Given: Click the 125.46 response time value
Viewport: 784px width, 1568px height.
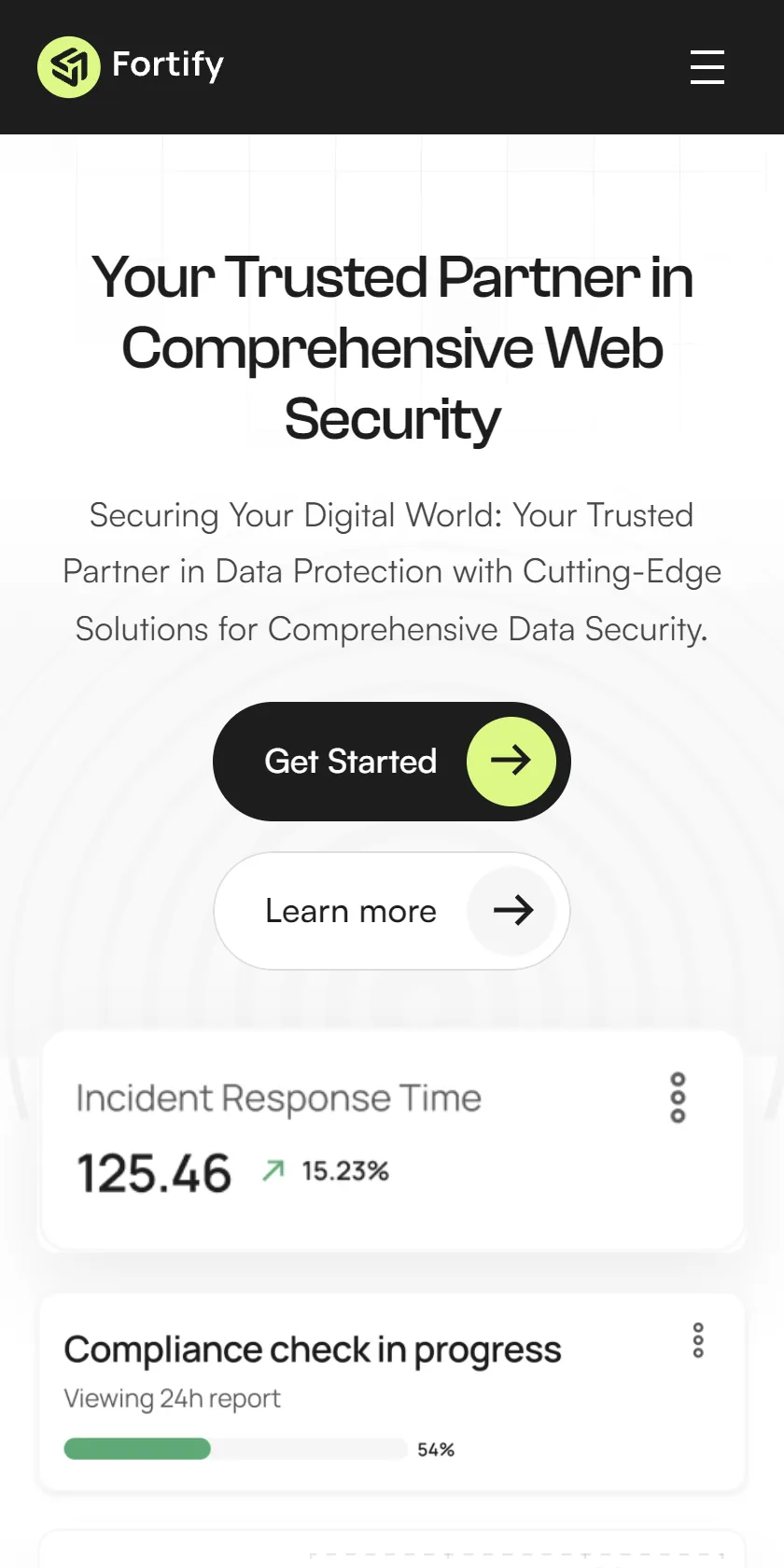Looking at the screenshot, I should 154,1173.
